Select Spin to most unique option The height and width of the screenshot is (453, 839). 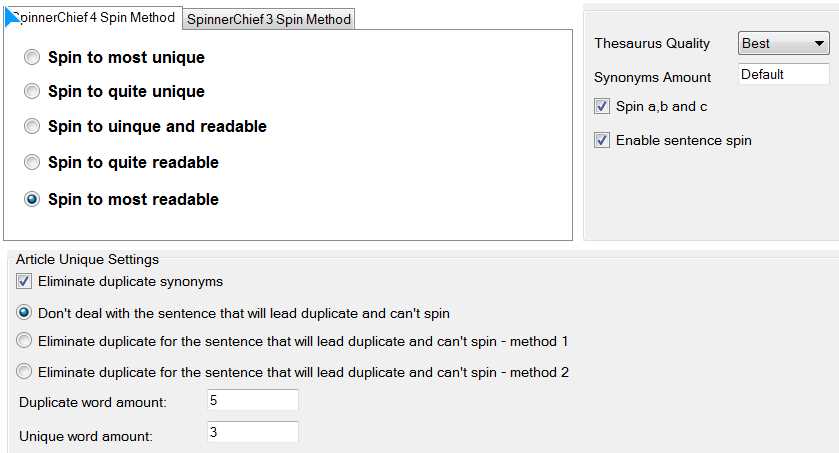[x=32, y=58]
